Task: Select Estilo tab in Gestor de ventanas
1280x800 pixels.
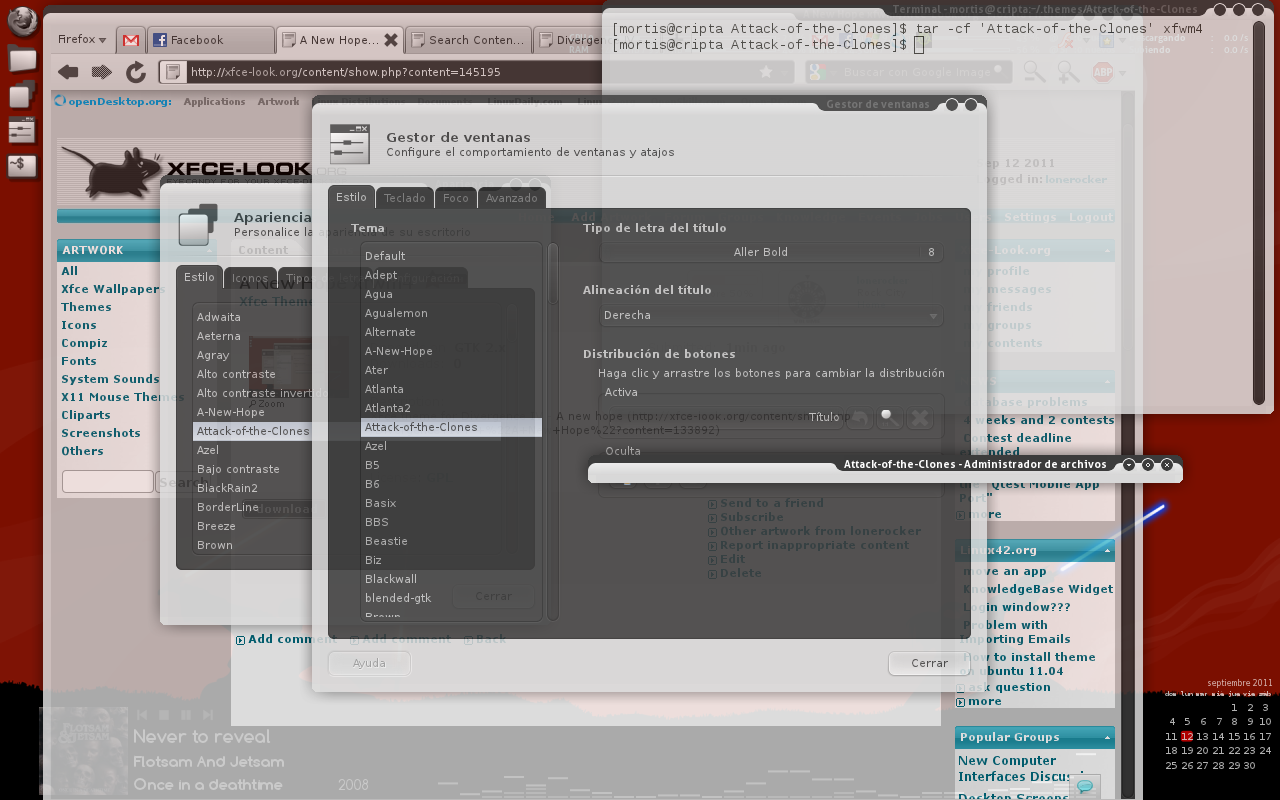Action: point(351,198)
